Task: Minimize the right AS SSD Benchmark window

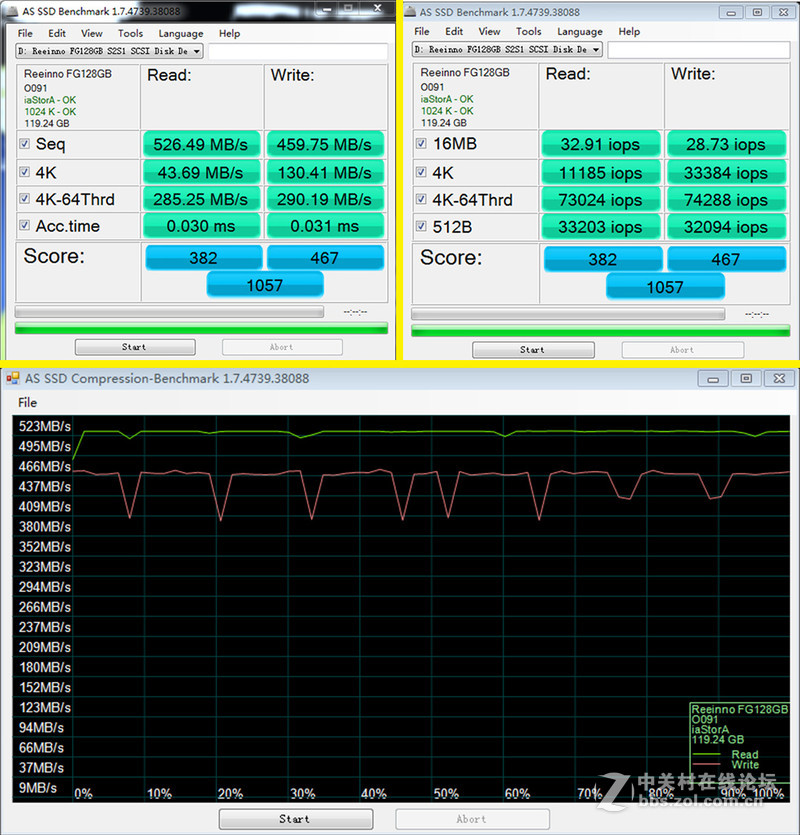Action: pyautogui.click(x=731, y=12)
